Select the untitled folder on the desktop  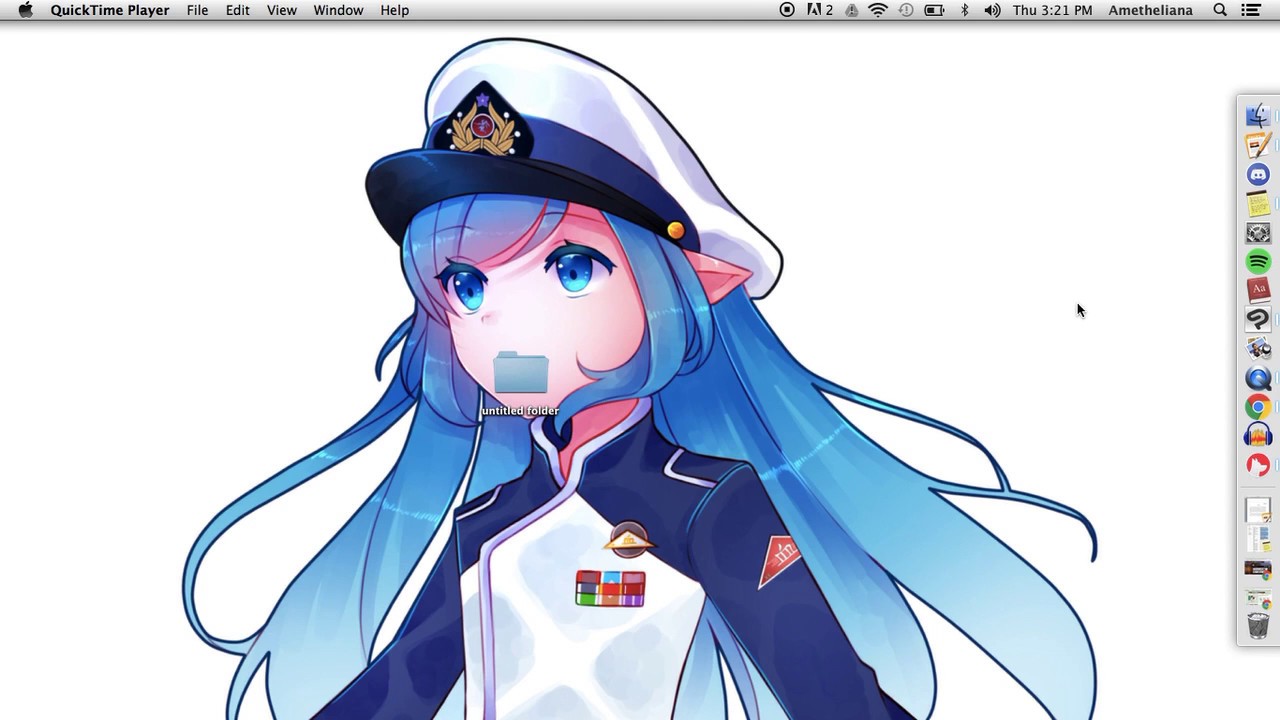click(x=521, y=384)
